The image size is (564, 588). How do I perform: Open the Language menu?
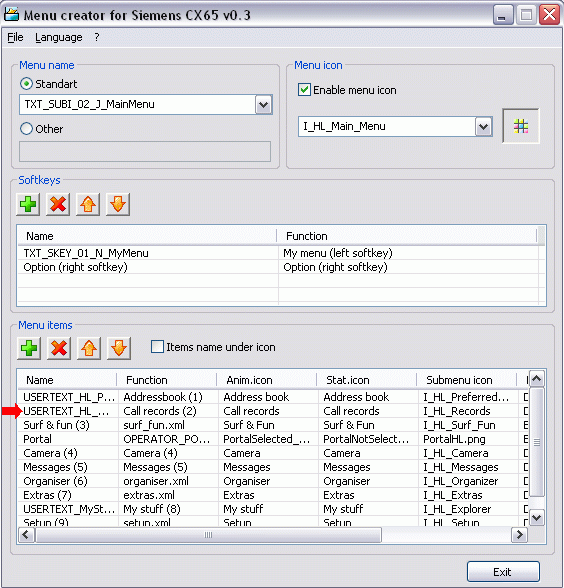click(x=59, y=37)
